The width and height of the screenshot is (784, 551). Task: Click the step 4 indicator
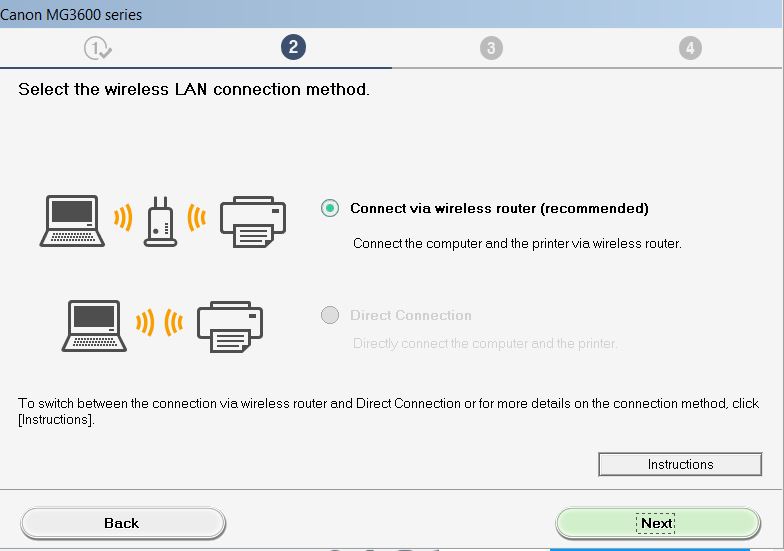(x=688, y=48)
